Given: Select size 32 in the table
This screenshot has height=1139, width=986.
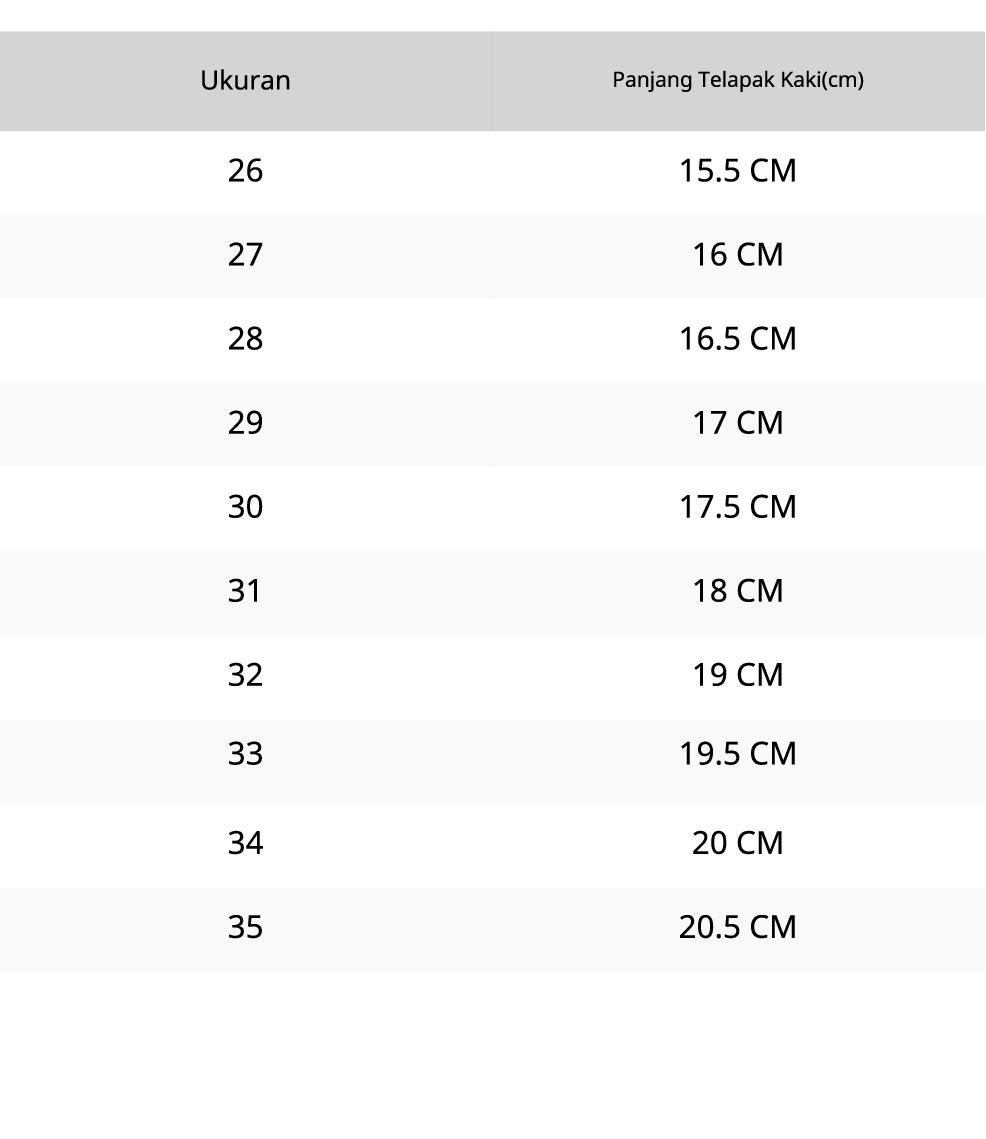Looking at the screenshot, I should point(245,675).
